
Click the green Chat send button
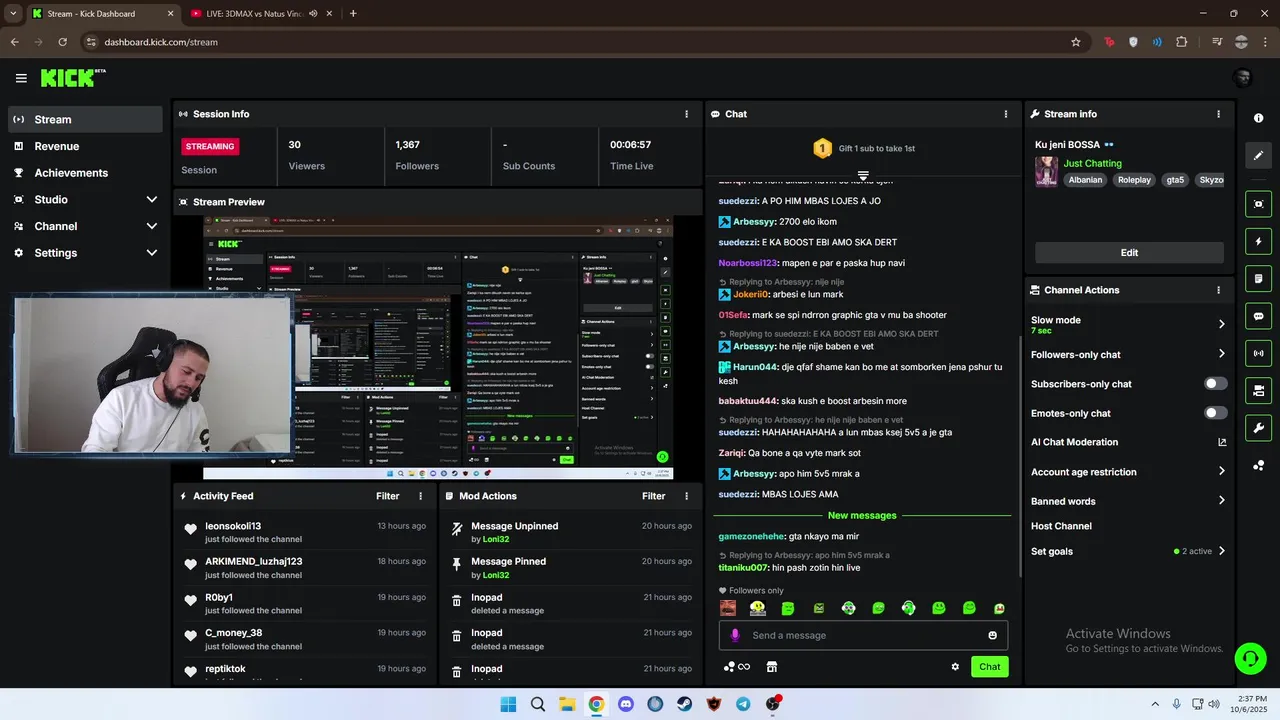point(989,667)
